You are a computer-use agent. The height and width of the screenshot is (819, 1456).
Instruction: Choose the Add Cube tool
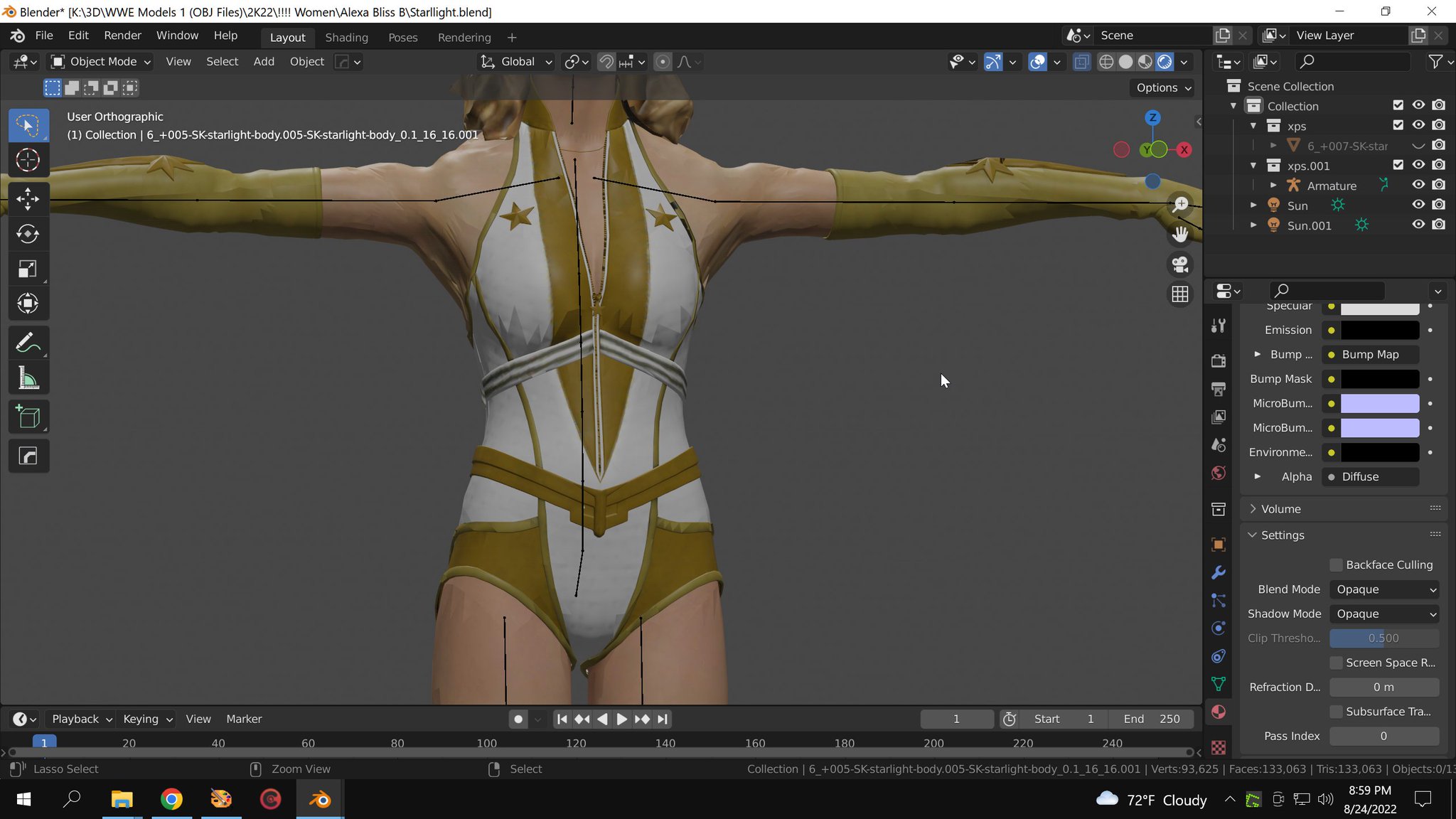[28, 417]
